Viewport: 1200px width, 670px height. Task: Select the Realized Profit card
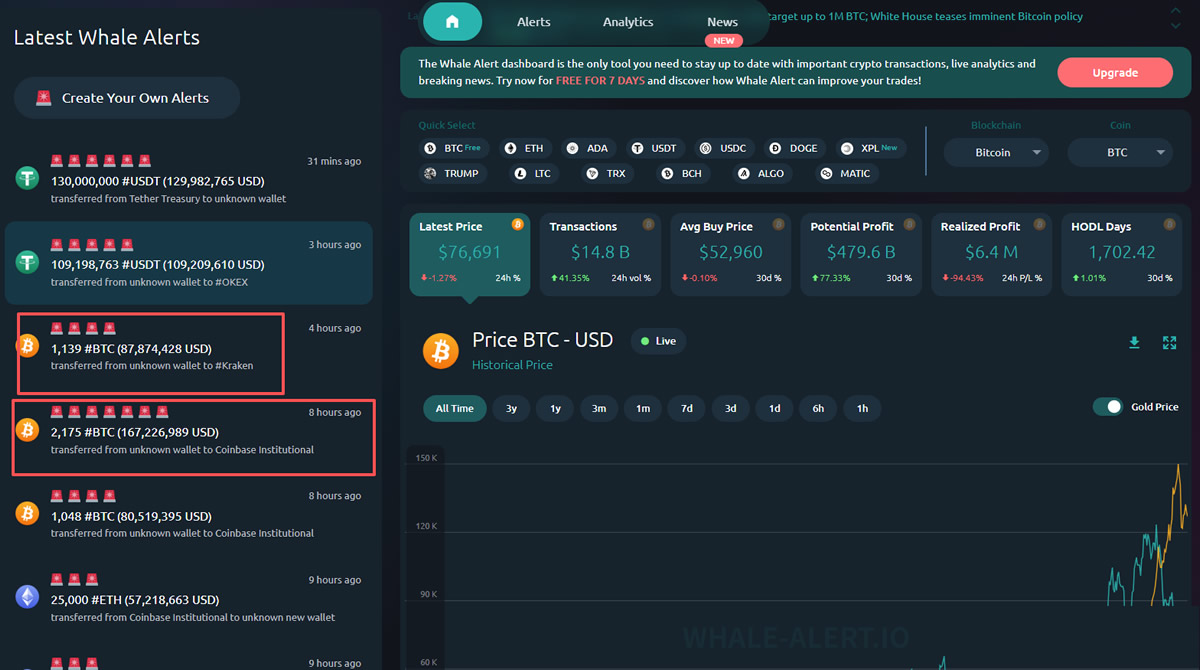coord(991,253)
